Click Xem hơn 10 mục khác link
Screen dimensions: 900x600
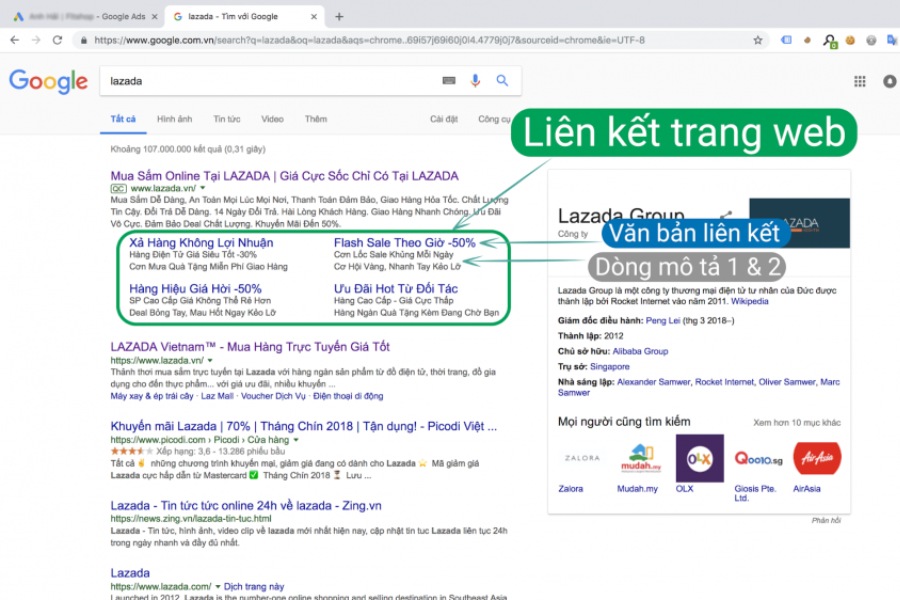tap(797, 423)
